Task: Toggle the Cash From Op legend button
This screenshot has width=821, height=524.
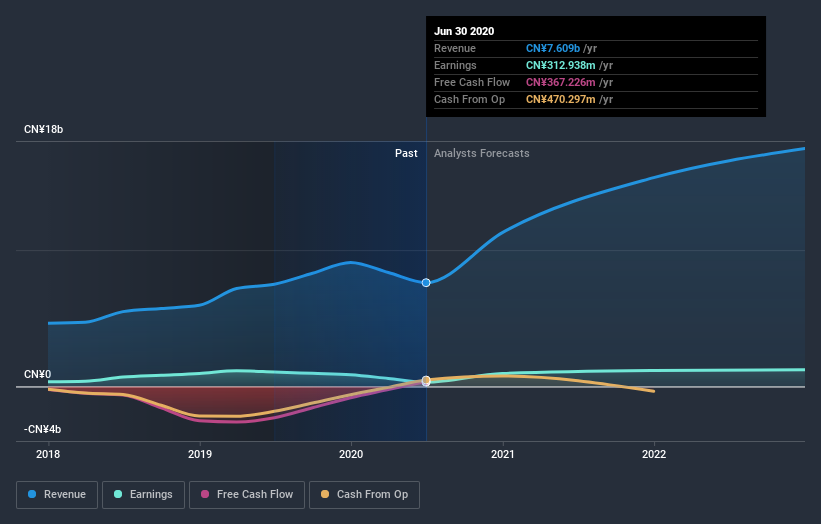Action: (364, 495)
